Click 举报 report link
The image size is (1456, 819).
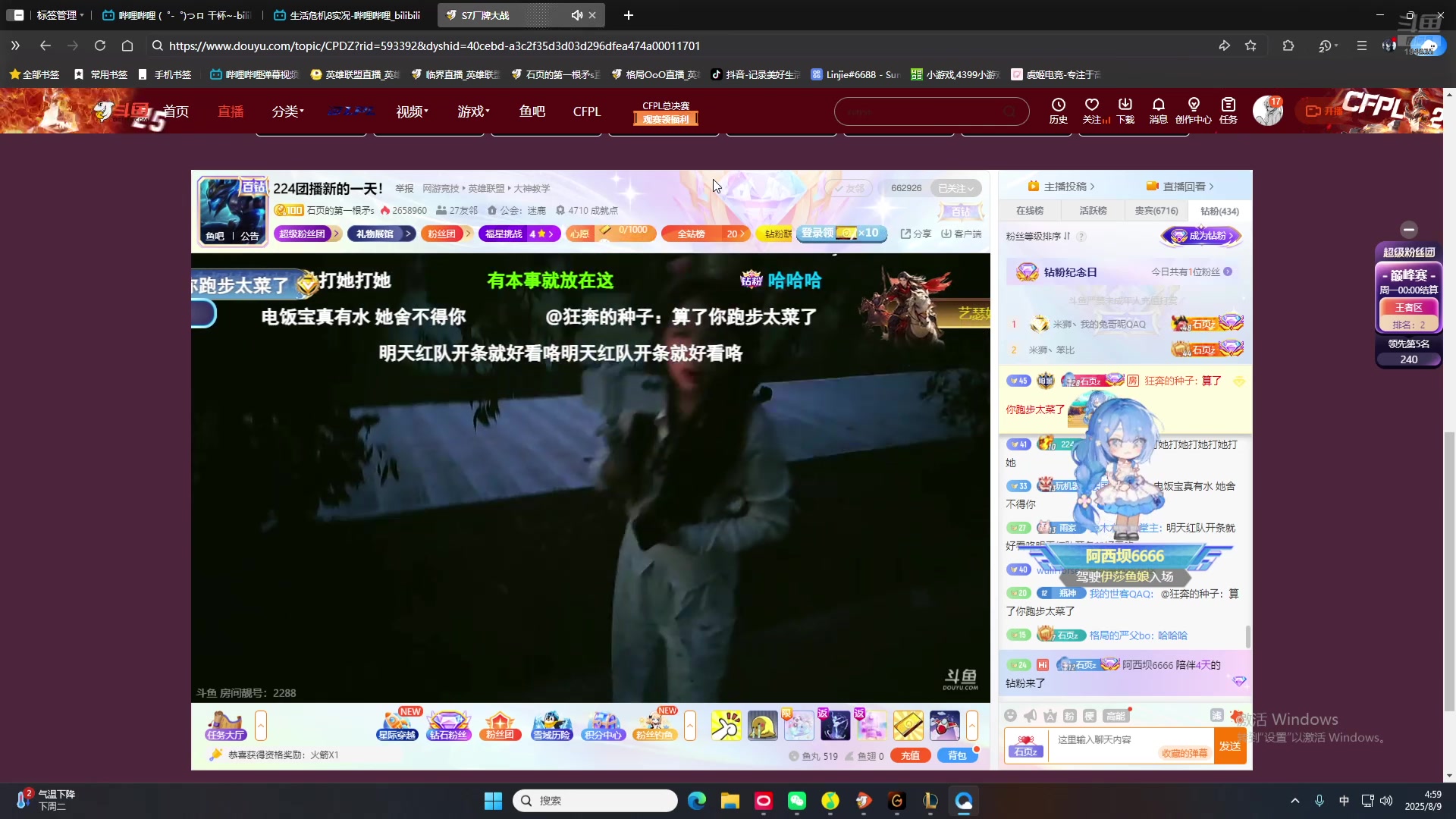coord(404,188)
